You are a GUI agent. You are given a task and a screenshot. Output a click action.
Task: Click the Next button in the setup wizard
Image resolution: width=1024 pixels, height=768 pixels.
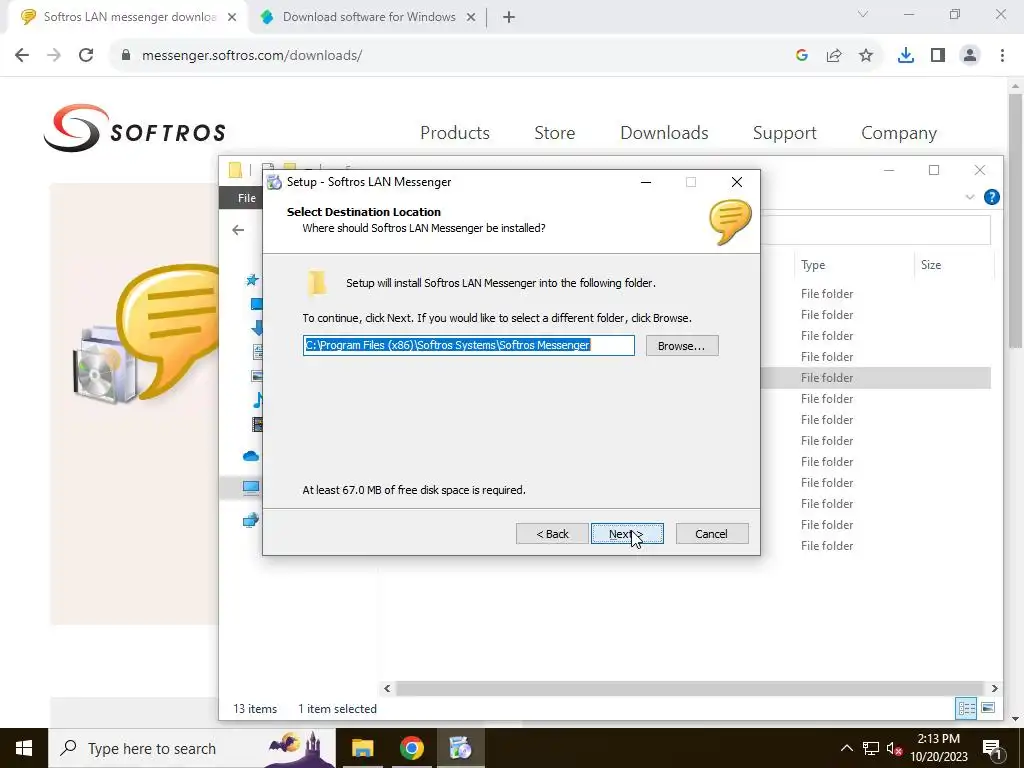pyautogui.click(x=627, y=534)
